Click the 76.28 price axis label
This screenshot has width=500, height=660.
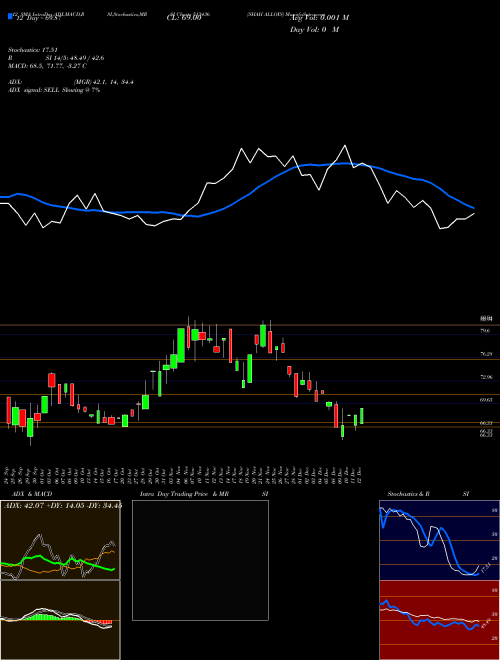486,354
